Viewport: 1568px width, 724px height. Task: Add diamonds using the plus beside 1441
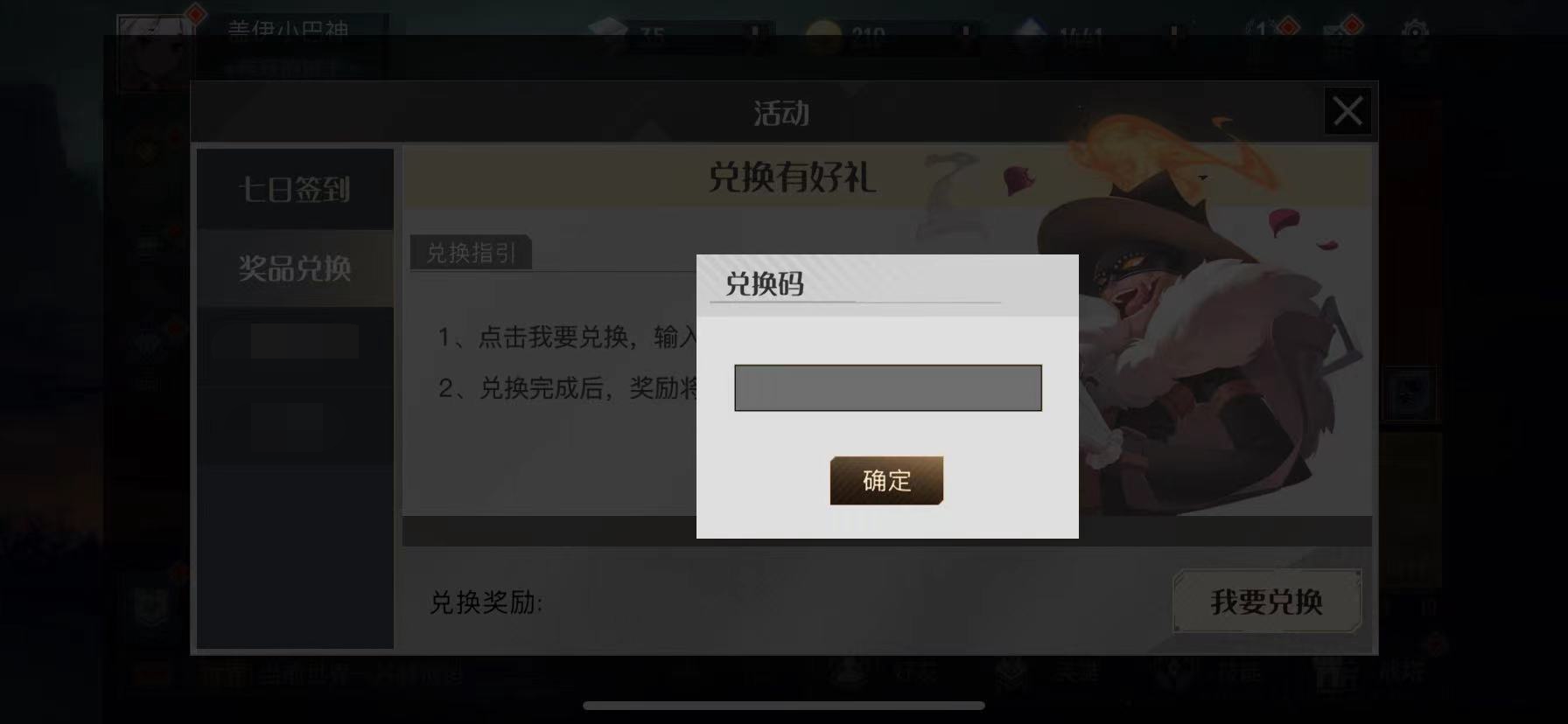(x=1175, y=37)
